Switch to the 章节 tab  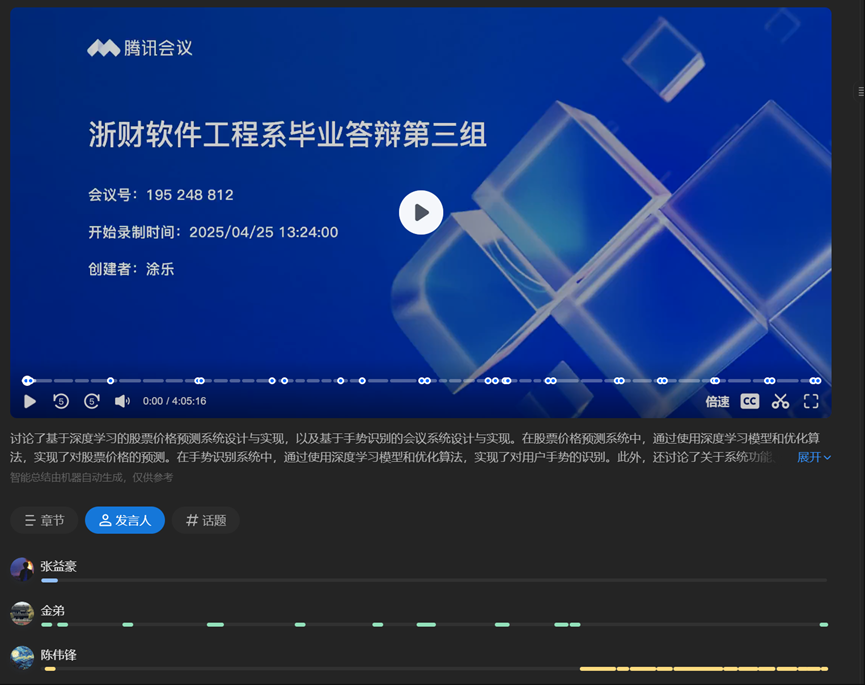point(44,520)
